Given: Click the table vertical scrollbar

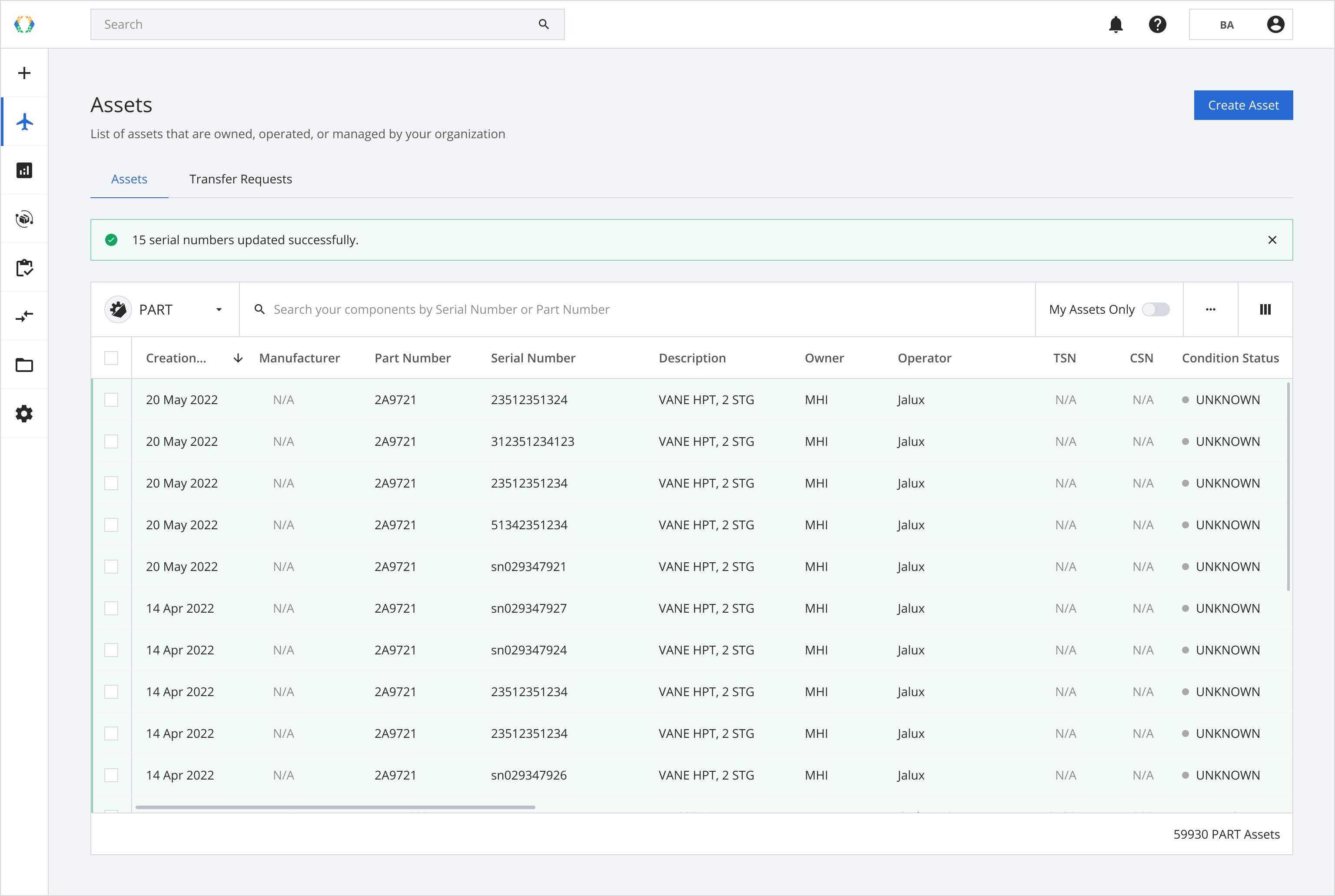Looking at the screenshot, I should (1288, 486).
